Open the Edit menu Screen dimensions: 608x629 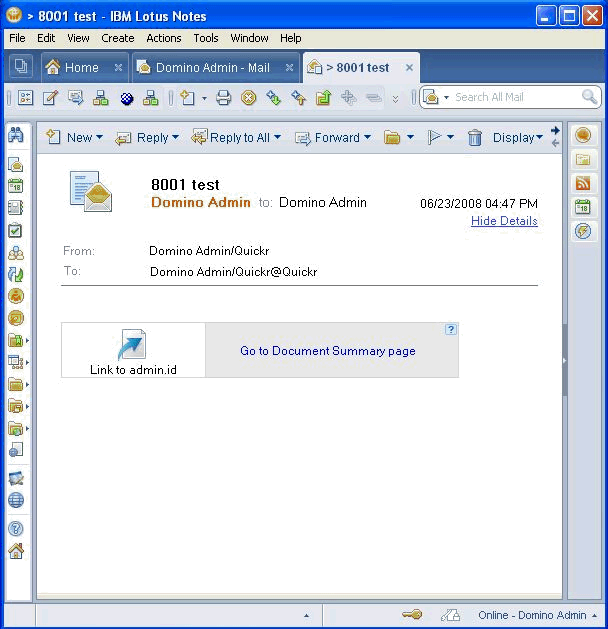[46, 38]
